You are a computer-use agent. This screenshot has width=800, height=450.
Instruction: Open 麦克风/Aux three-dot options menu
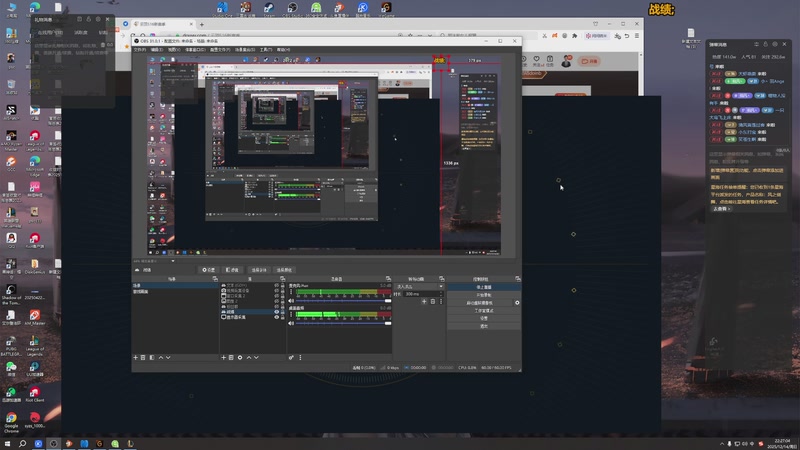coord(291,292)
